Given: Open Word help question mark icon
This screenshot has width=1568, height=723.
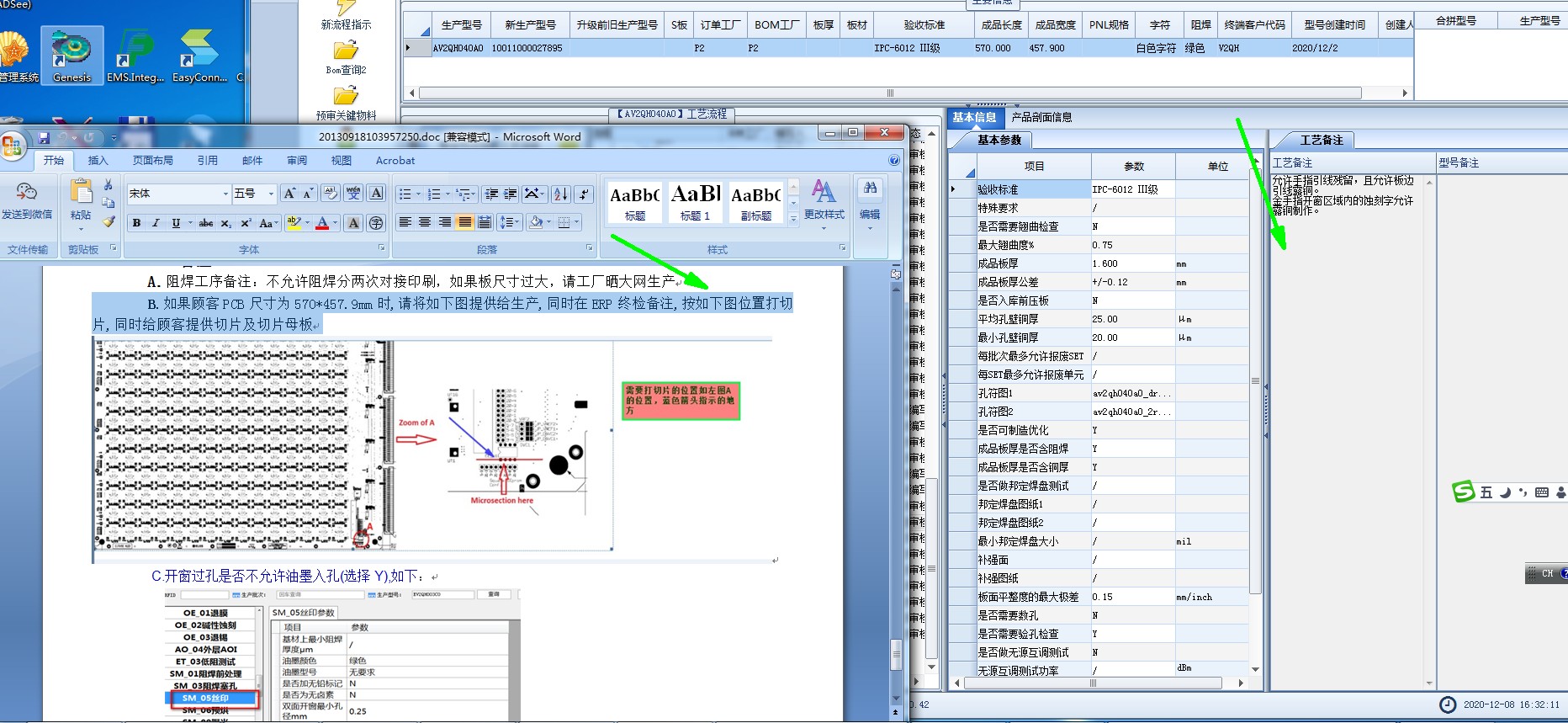Looking at the screenshot, I should (894, 160).
